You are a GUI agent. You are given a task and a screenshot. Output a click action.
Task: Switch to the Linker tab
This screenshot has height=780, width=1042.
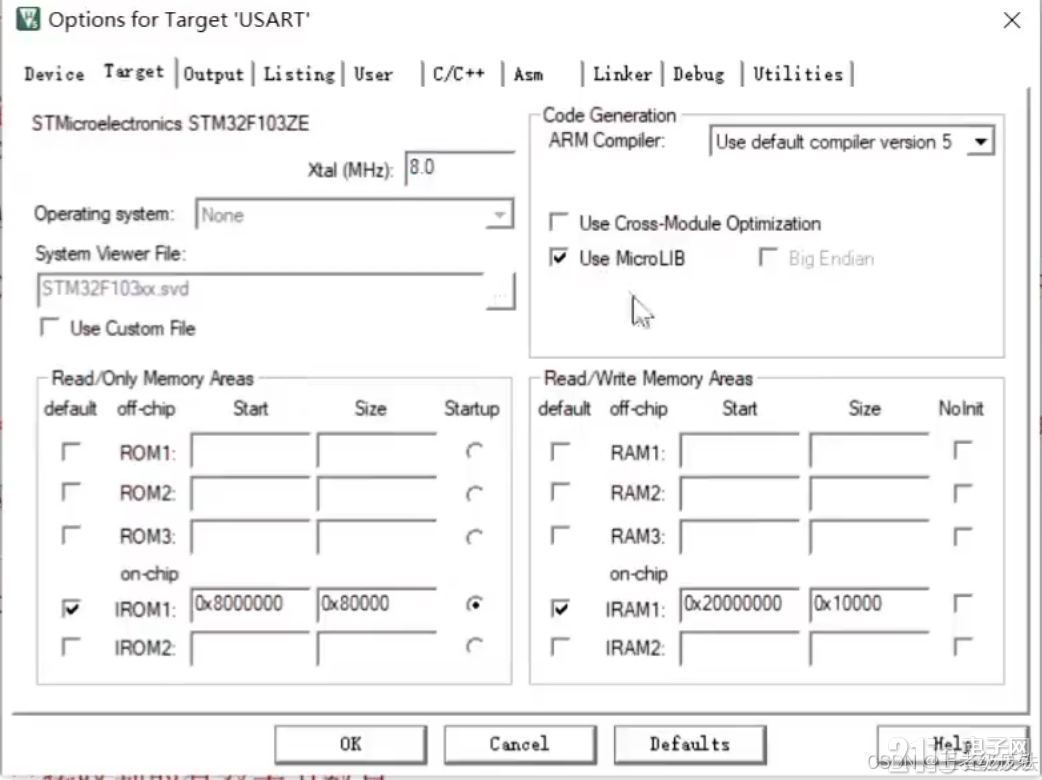pos(623,74)
